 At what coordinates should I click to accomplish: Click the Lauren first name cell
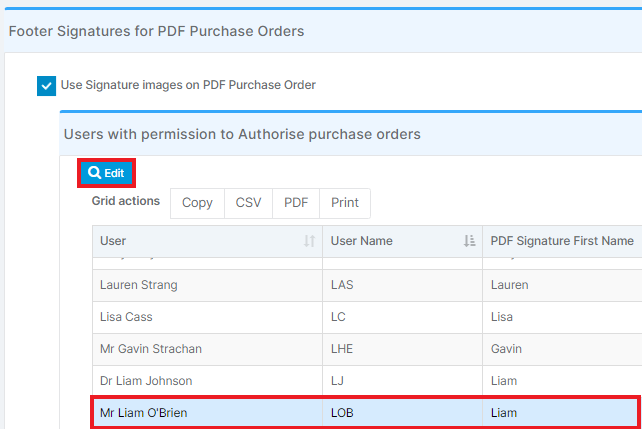562,285
